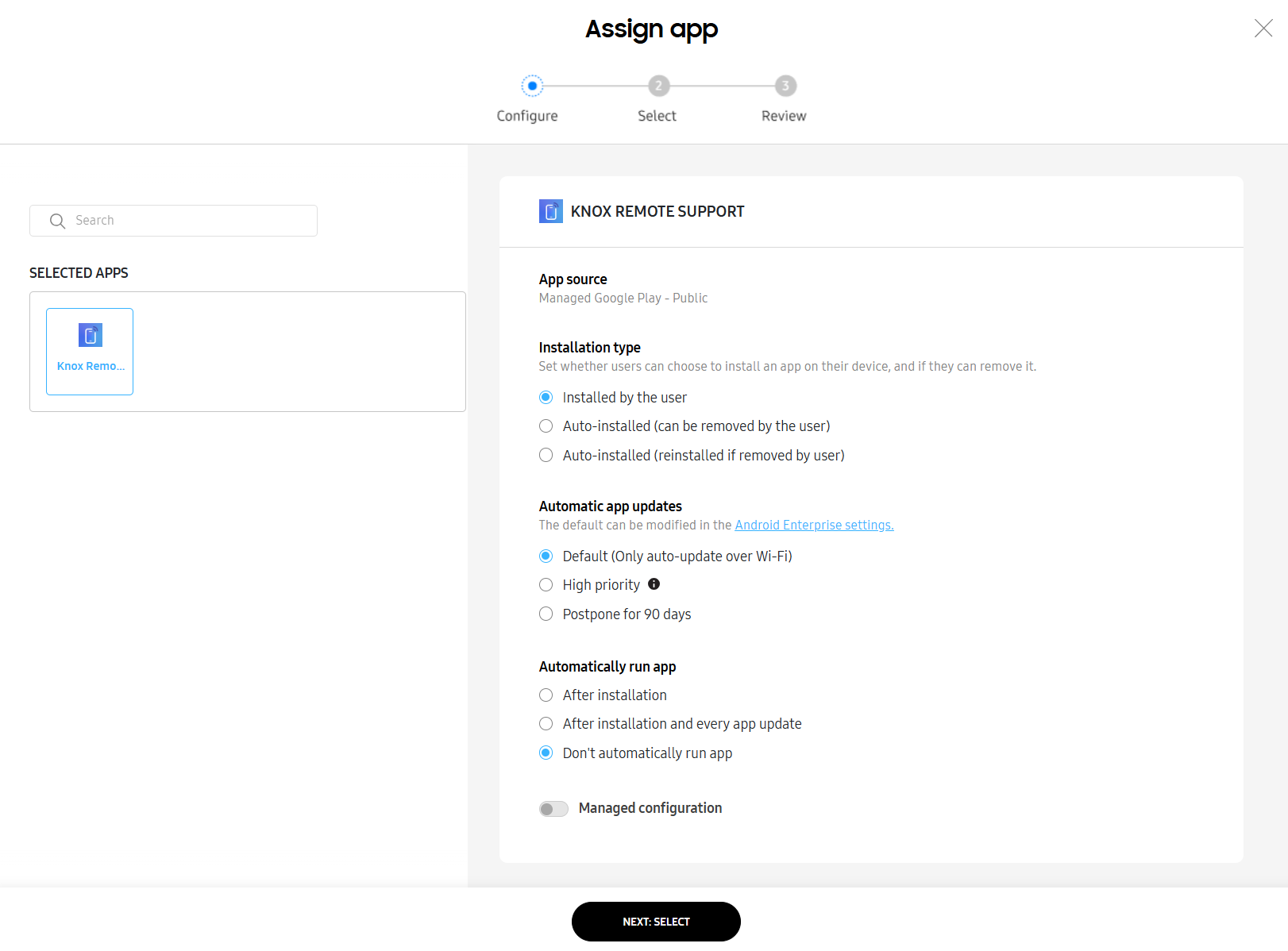This screenshot has height=951, width=1288.
Task: Click the Knox Remote Support header icon
Action: pyautogui.click(x=551, y=211)
